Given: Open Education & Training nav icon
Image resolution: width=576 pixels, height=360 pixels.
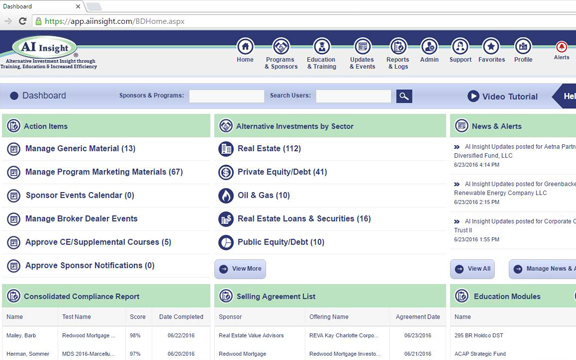Looking at the screenshot, I should click(322, 47).
